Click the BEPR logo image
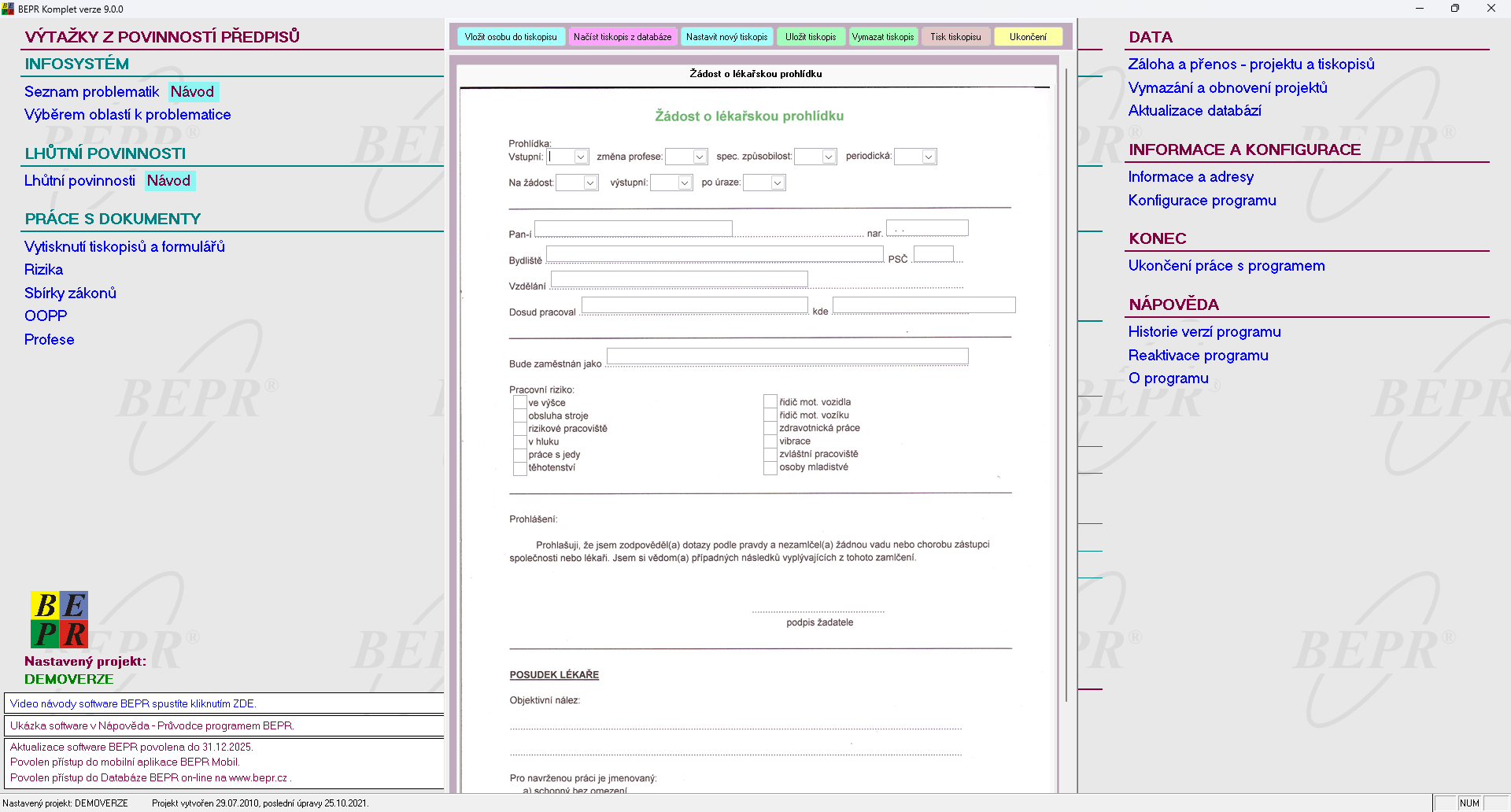 (59, 619)
